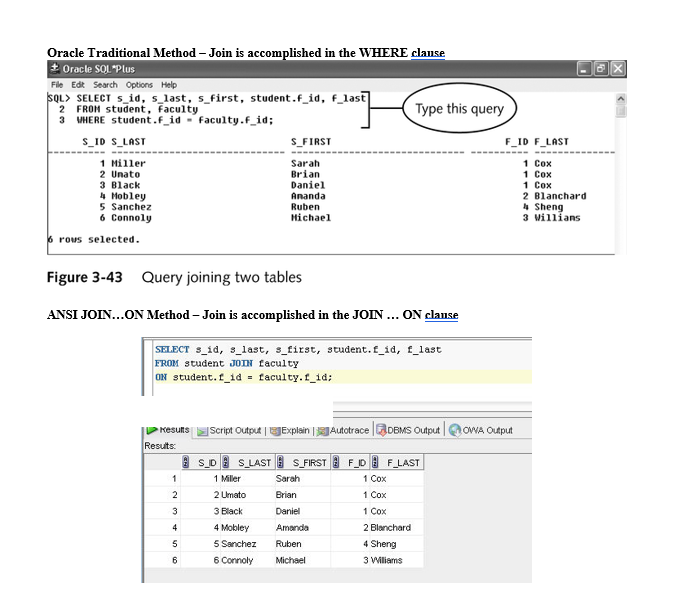
Task: Switch to the Script Output tab
Action: [x=229, y=430]
